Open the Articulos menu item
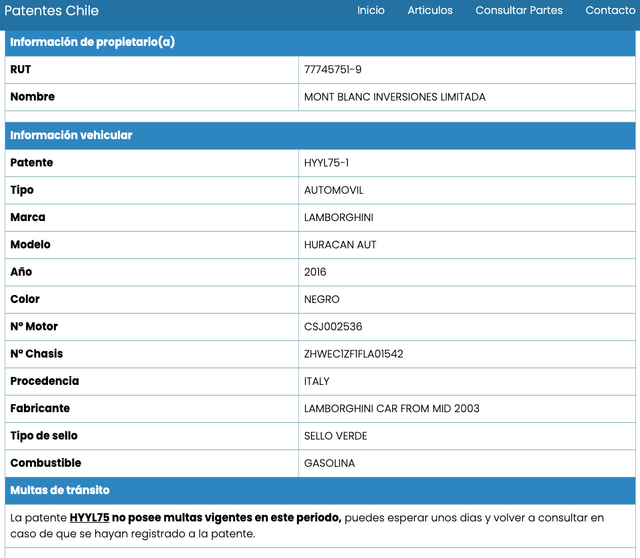640x558 pixels. tap(430, 10)
